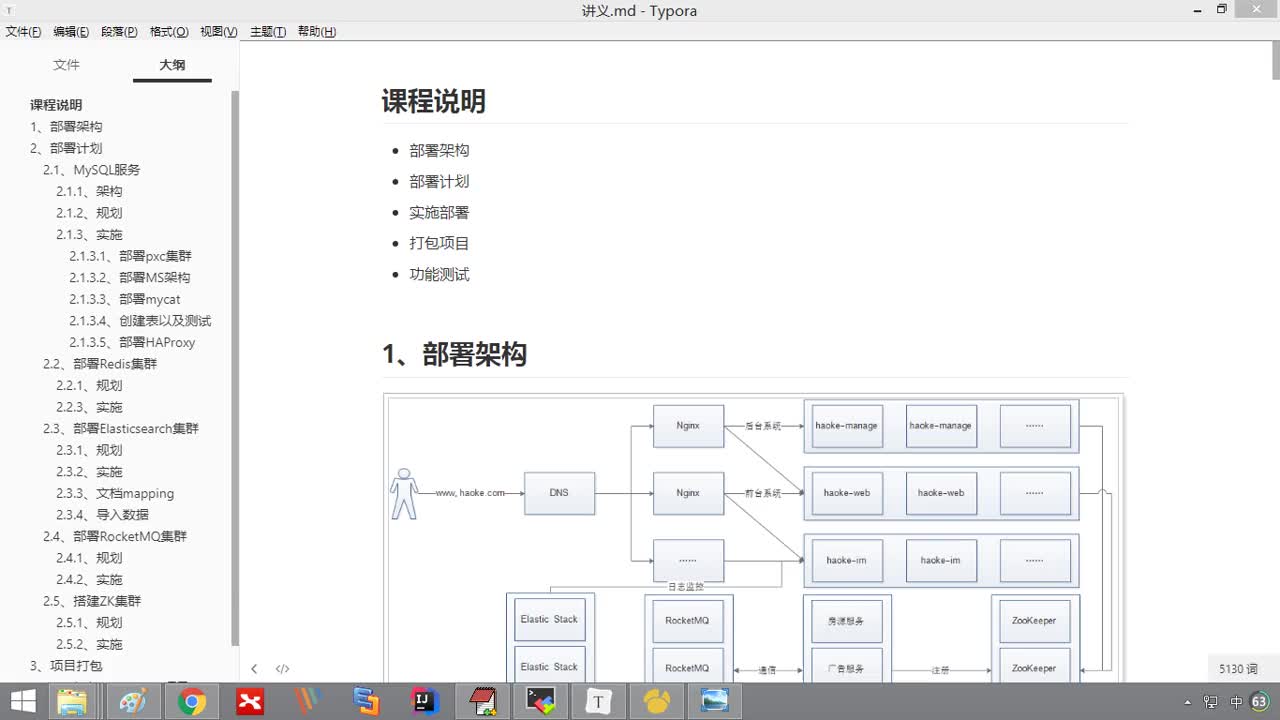Select 2.1.3.2、部署MS架构 outline entry
This screenshot has height=720, width=1280.
[130, 278]
